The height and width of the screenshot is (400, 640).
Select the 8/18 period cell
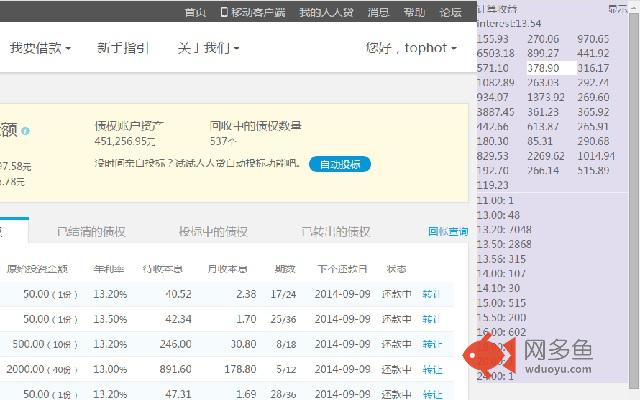tap(286, 344)
